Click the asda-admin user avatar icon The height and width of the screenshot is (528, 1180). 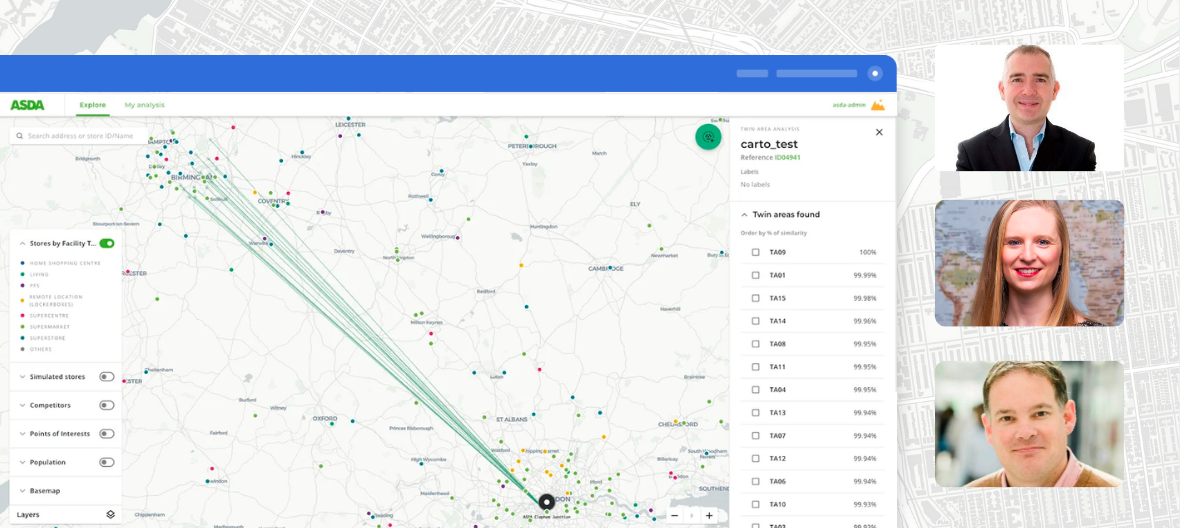tap(877, 105)
